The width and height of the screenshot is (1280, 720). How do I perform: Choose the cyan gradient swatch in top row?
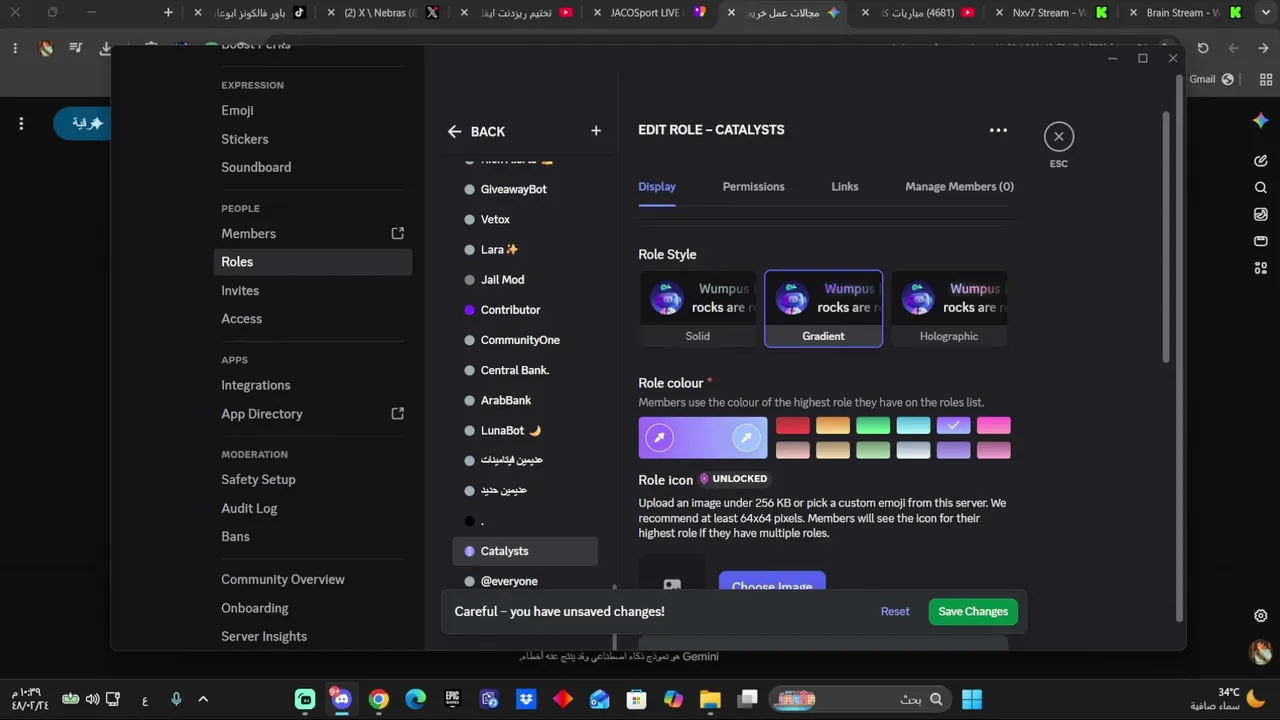point(913,426)
